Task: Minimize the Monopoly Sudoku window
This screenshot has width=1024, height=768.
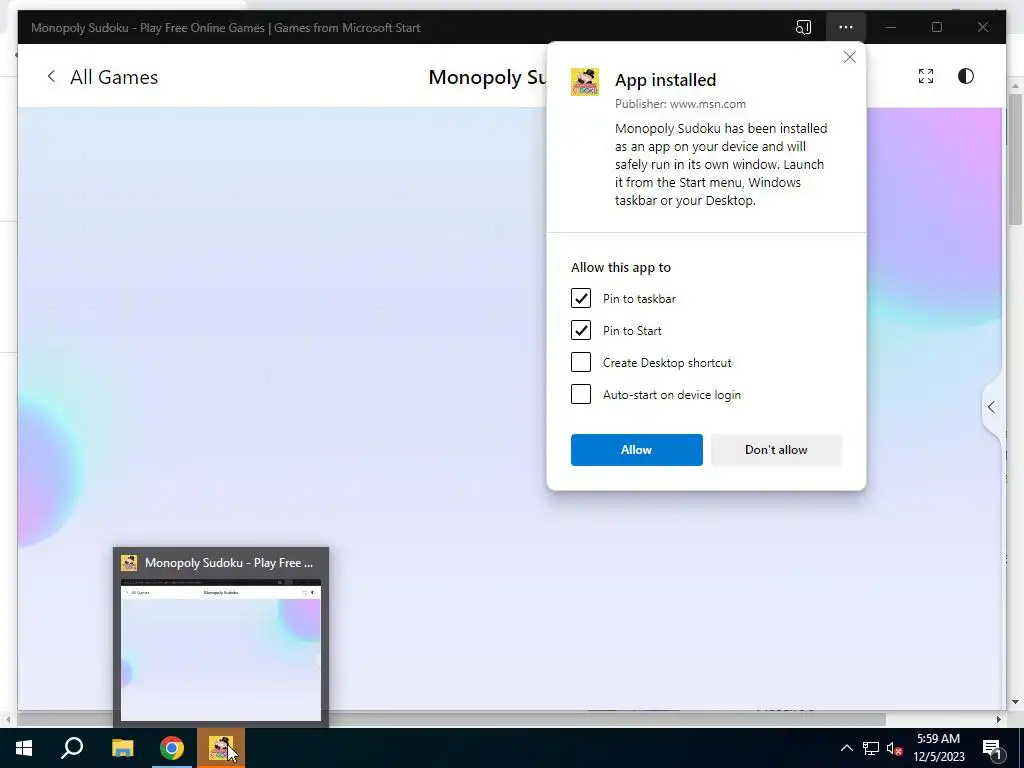Action: [891, 27]
